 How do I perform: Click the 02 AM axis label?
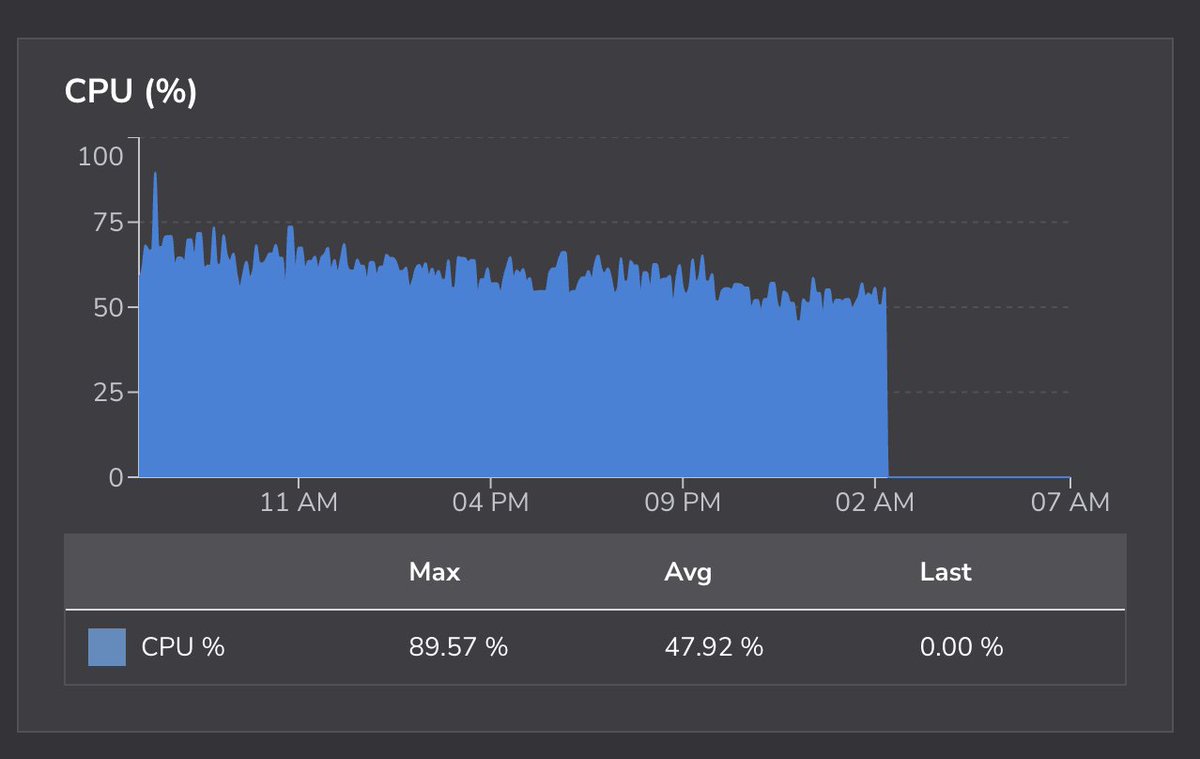[x=875, y=502]
